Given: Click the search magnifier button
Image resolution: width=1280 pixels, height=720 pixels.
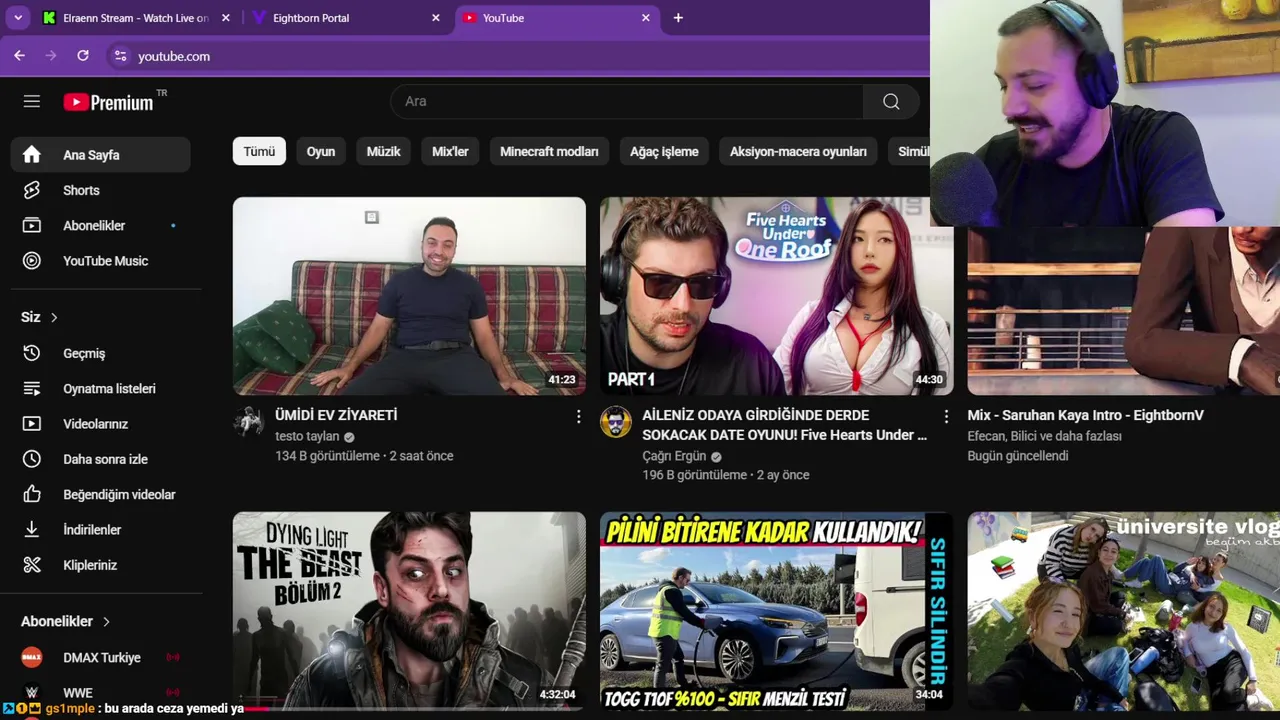Looking at the screenshot, I should (x=891, y=101).
